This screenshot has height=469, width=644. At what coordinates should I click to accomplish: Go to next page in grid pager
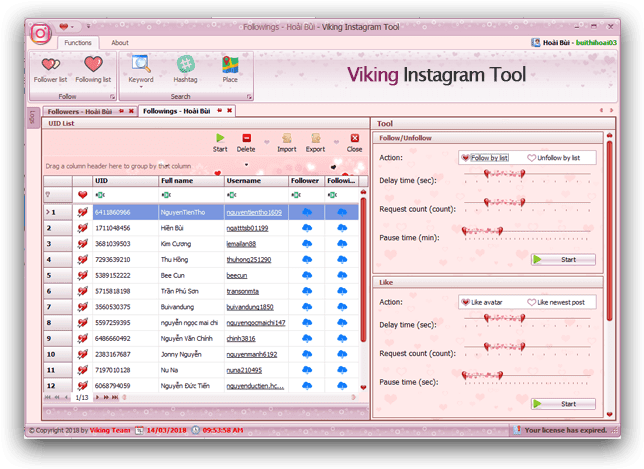coord(97,397)
